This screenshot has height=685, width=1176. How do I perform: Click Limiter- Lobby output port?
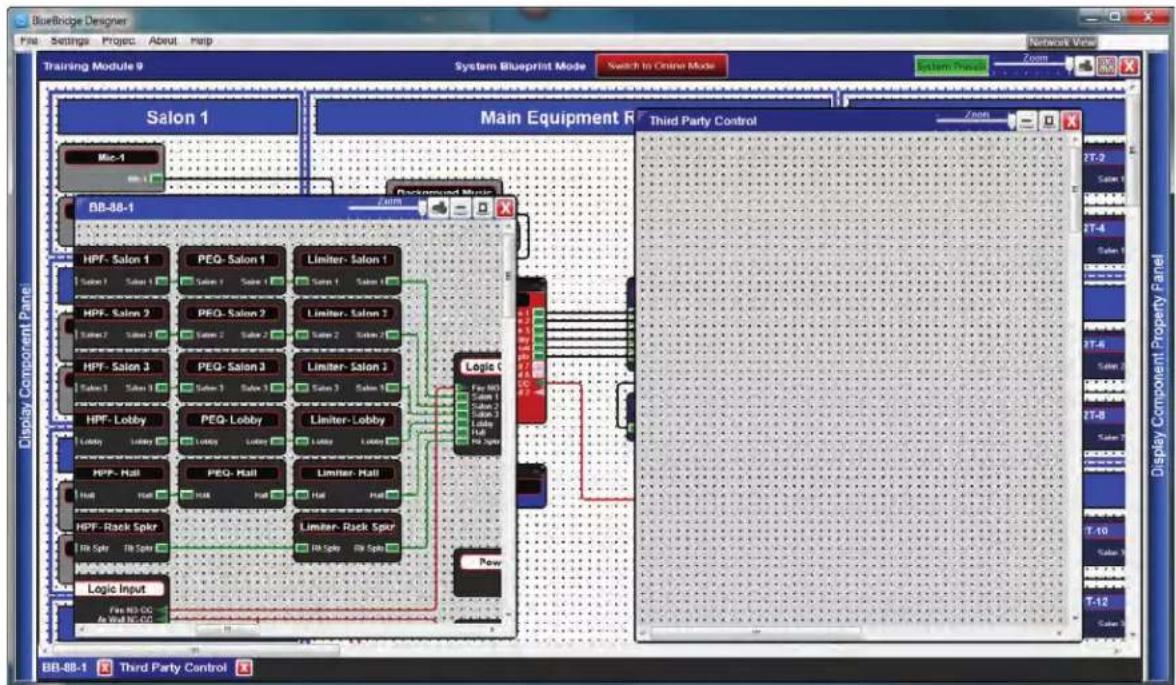click(x=392, y=441)
